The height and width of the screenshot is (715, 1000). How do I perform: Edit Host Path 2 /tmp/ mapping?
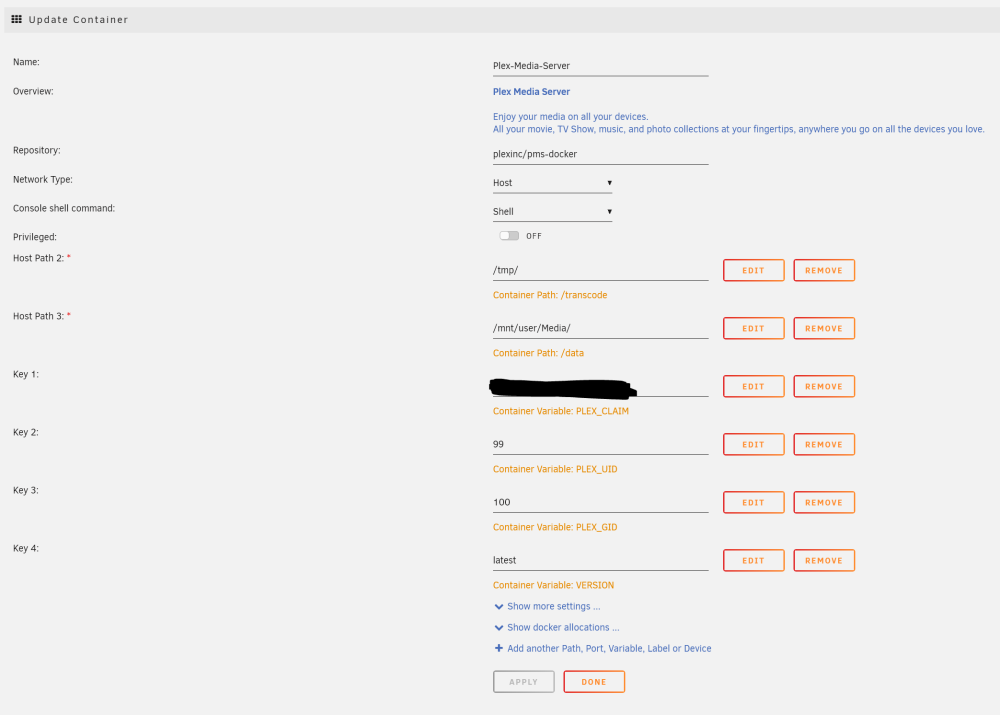tap(753, 270)
